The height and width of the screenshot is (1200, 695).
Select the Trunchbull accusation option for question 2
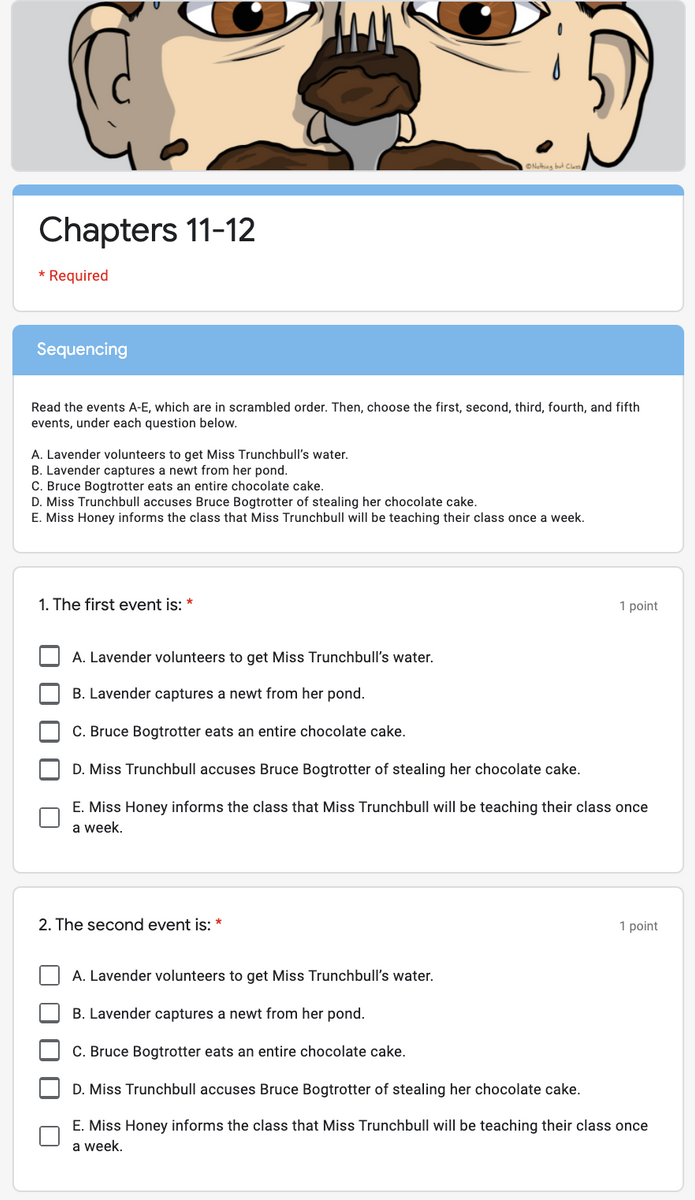[x=49, y=1088]
